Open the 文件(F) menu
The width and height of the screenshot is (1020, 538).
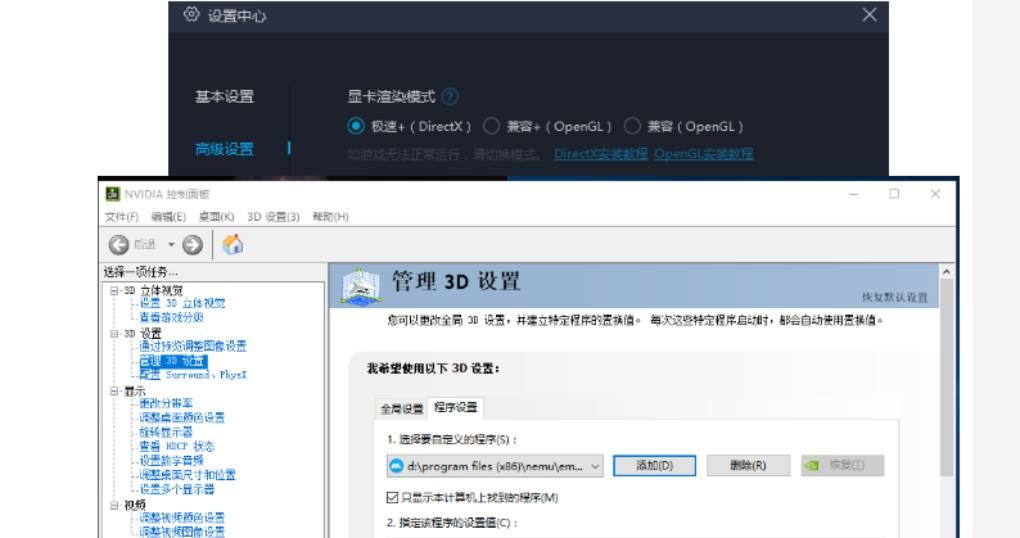[x=122, y=217]
